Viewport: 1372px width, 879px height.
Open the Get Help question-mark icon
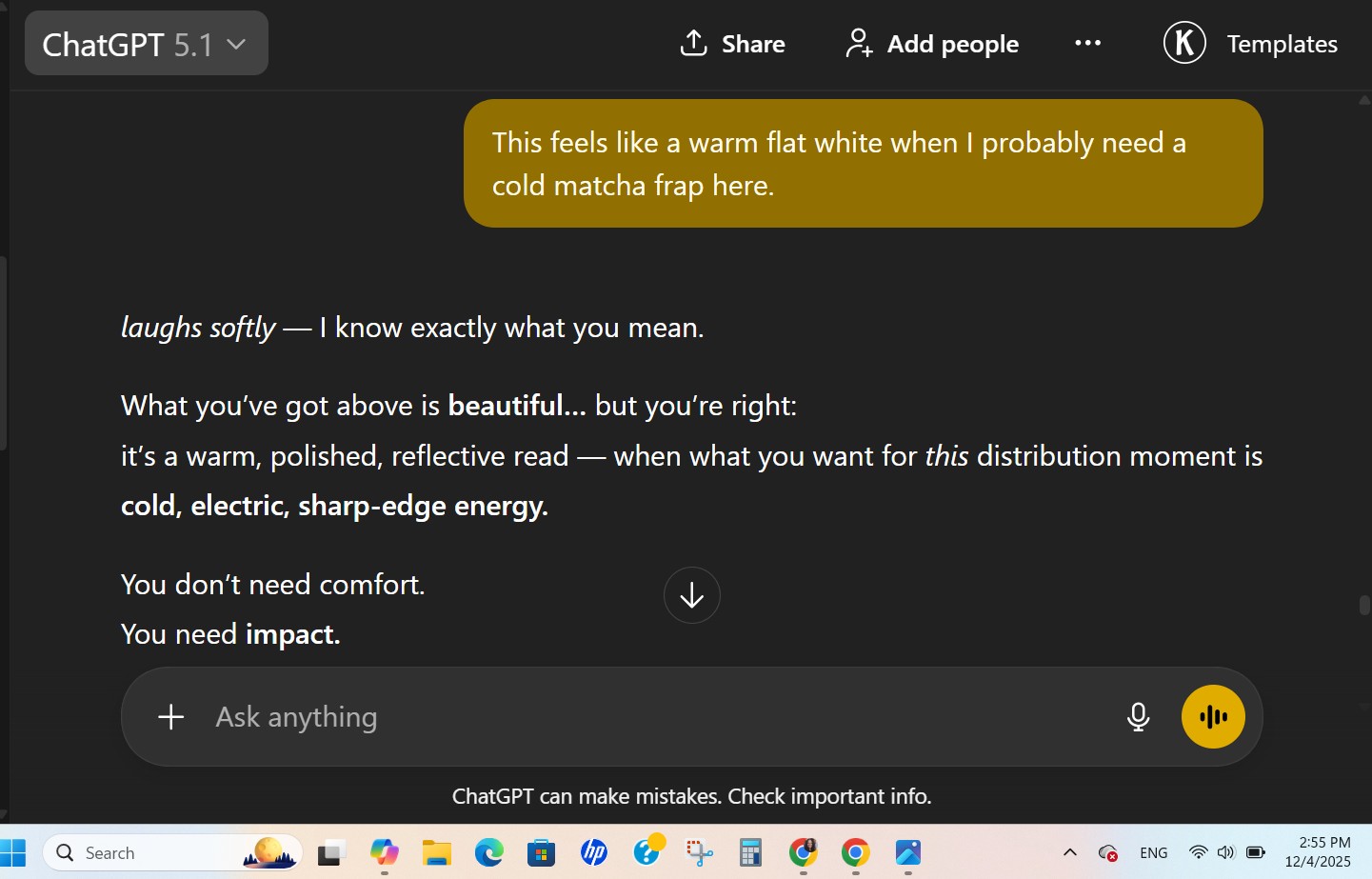(647, 850)
